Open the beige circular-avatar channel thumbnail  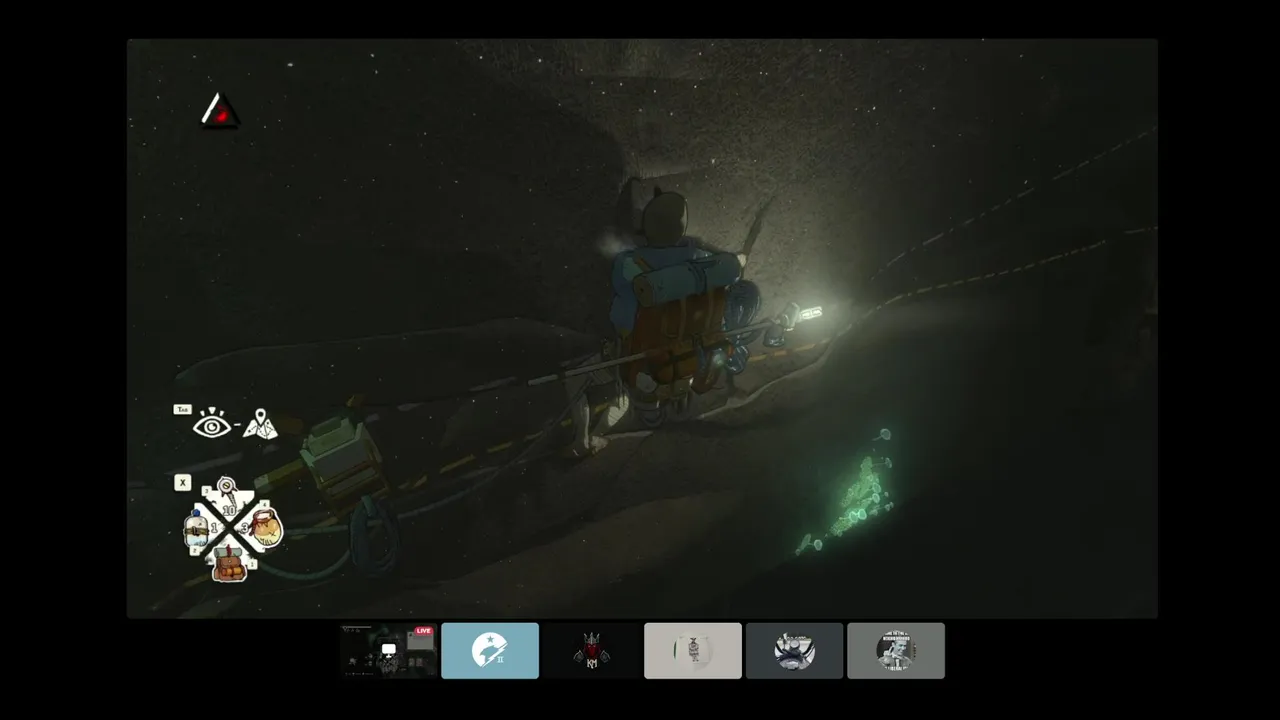(x=693, y=651)
